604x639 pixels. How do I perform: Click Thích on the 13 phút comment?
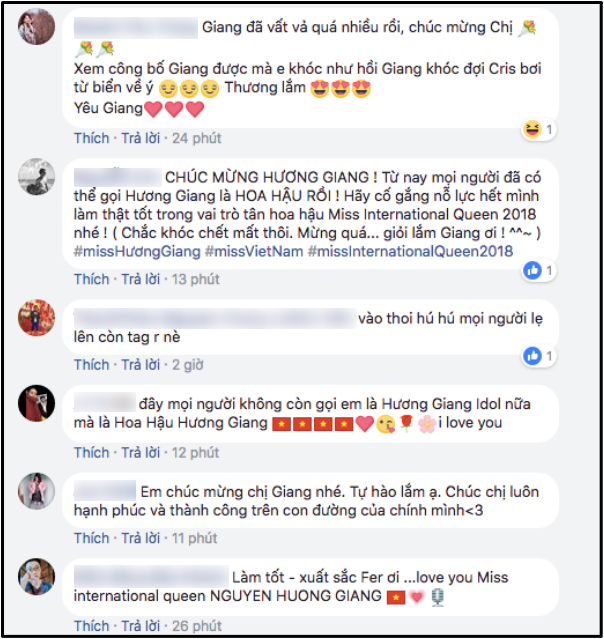[91, 280]
